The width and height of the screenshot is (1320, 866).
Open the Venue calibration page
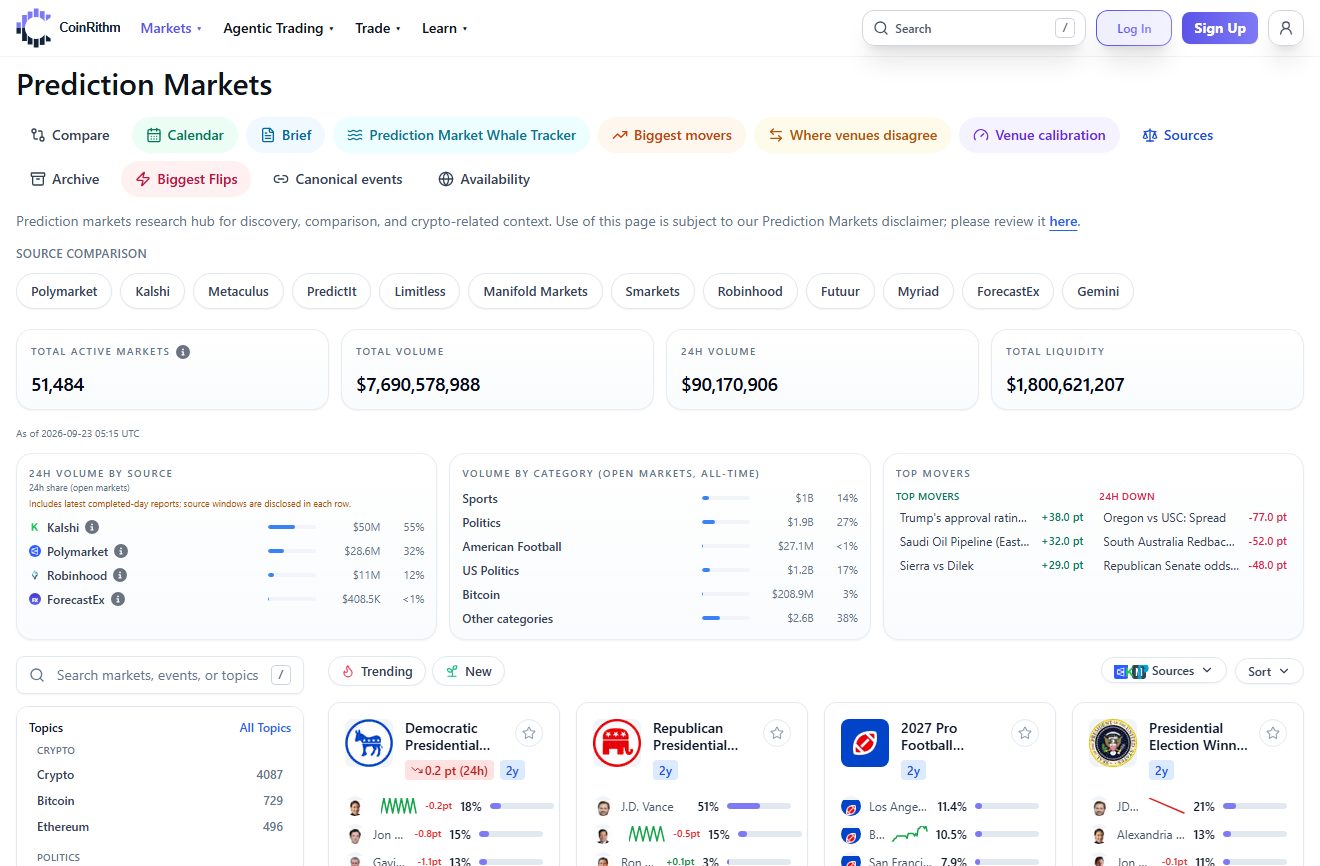click(1039, 135)
